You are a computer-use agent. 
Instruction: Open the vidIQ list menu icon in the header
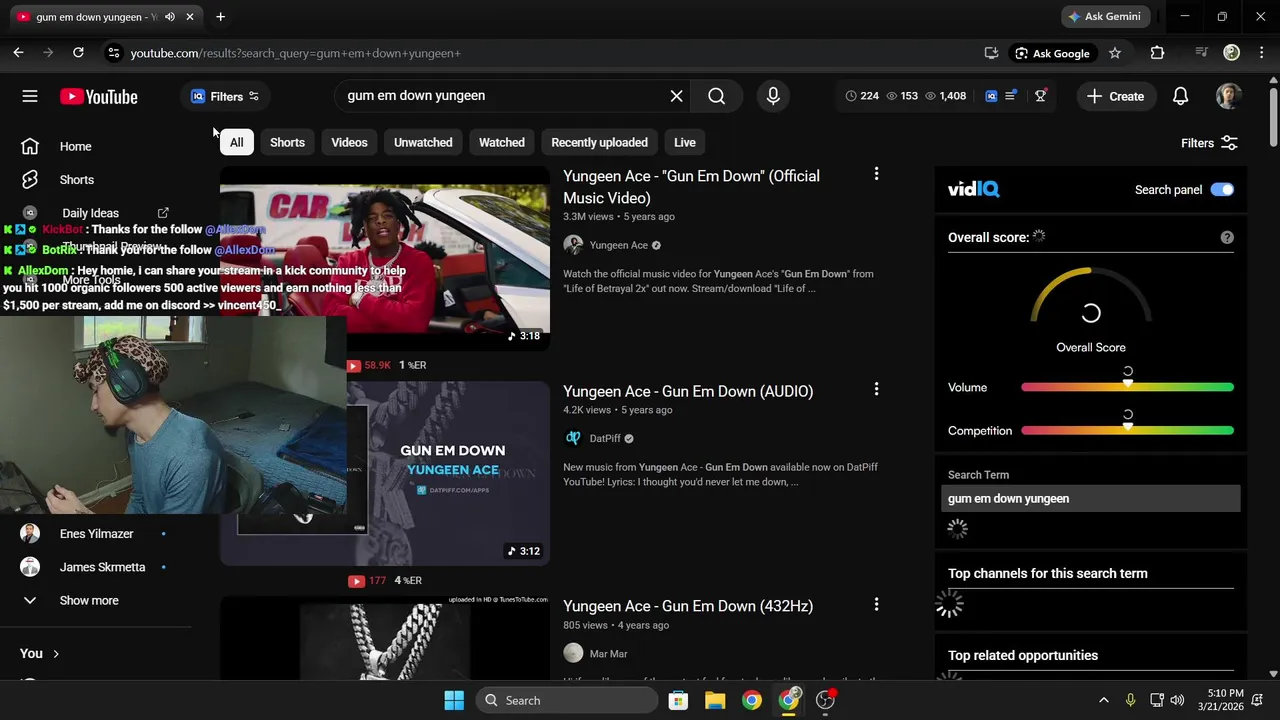1011,95
